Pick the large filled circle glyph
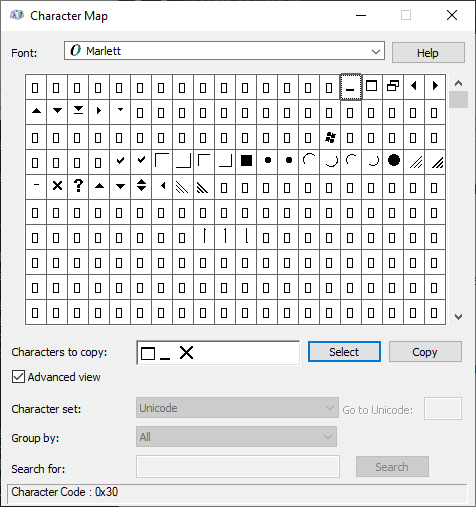The width and height of the screenshot is (476, 507). point(393,162)
